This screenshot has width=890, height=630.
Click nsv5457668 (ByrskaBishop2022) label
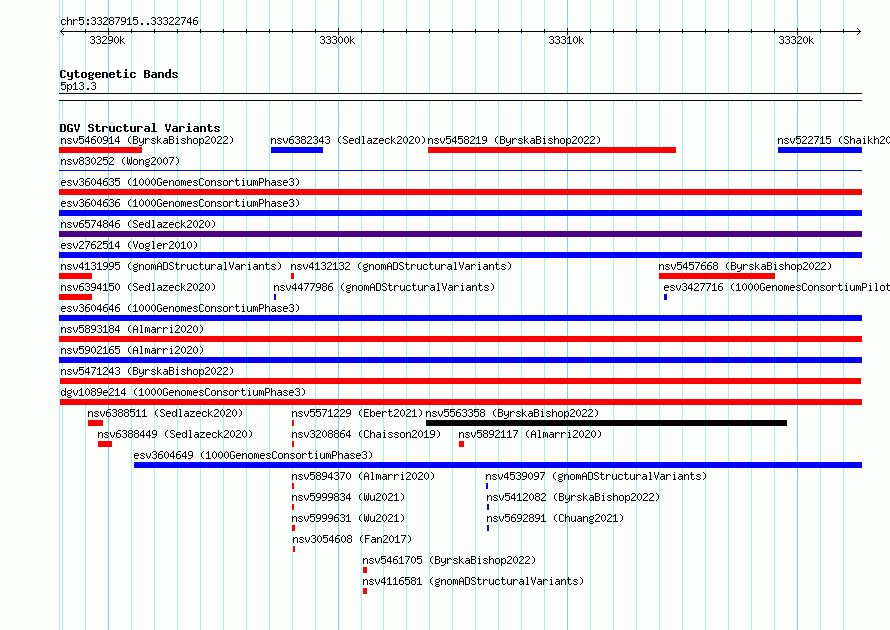click(x=745, y=266)
